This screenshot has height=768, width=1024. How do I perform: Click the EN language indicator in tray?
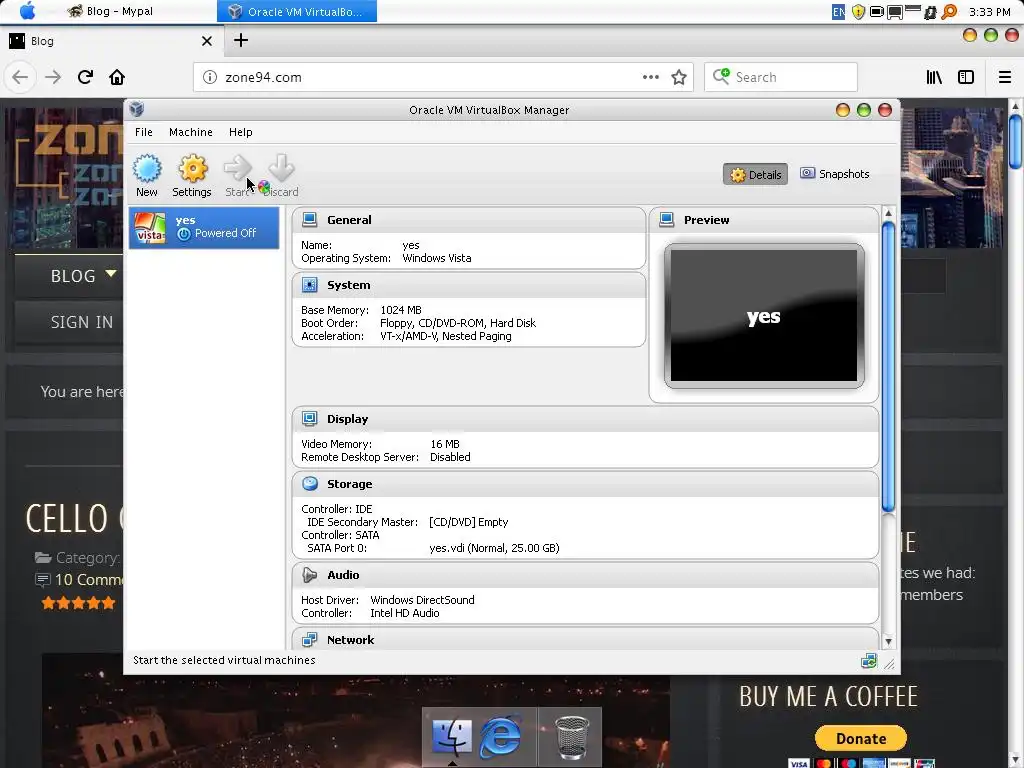[839, 12]
